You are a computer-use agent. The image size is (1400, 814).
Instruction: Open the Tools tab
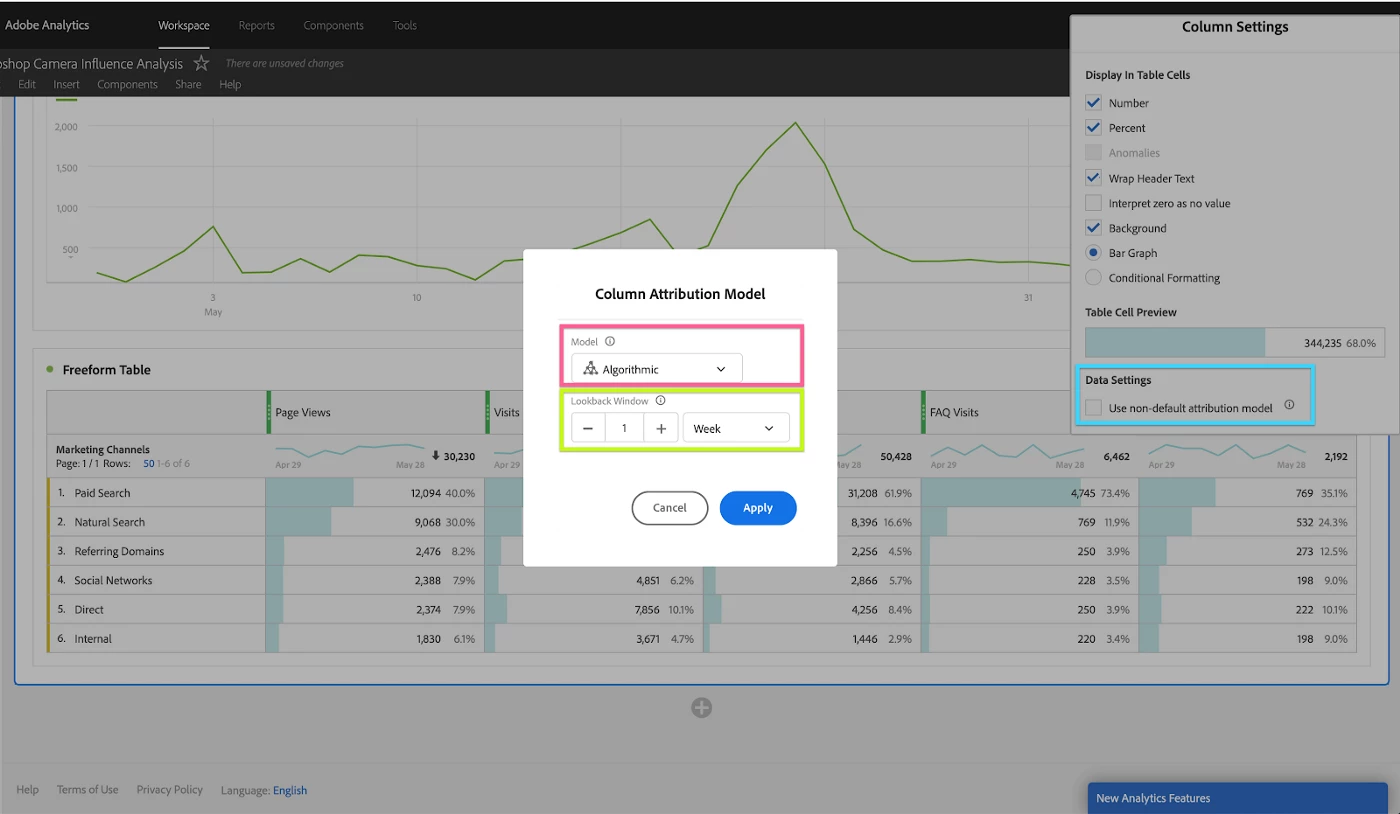pyautogui.click(x=405, y=25)
